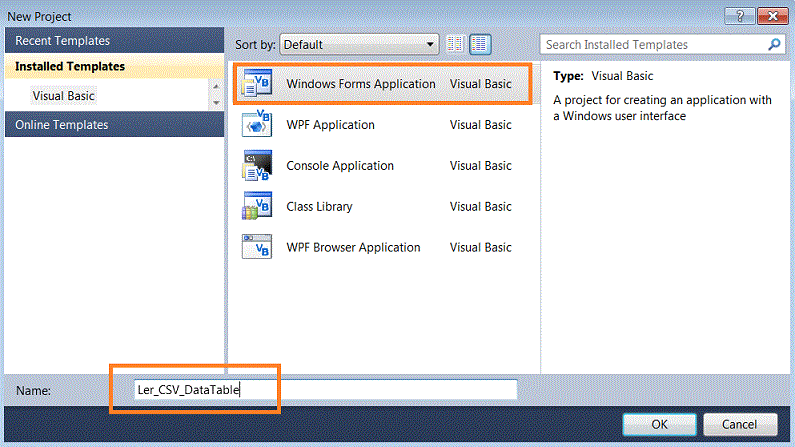
Task: Click the WPF Application template icon
Action: tap(257, 124)
